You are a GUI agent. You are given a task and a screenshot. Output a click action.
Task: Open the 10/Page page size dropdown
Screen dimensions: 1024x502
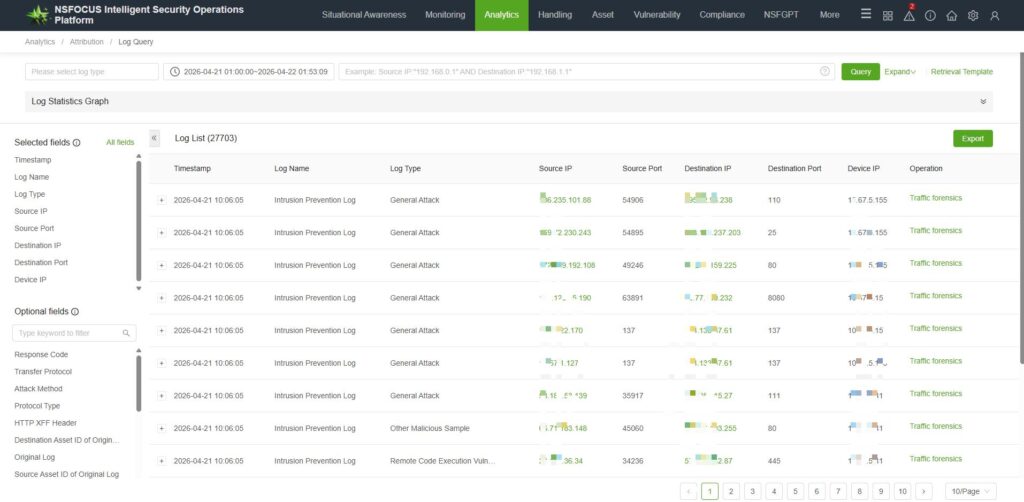tap(971, 491)
